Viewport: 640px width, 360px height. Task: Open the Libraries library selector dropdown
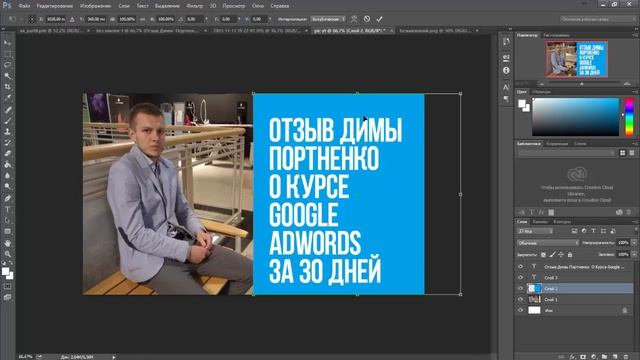coord(567,153)
